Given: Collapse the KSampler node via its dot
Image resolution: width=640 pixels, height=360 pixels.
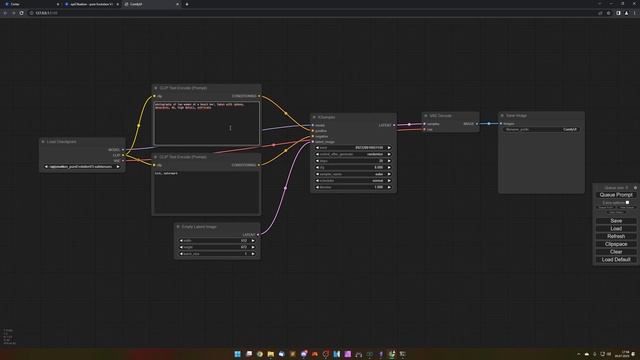Looking at the screenshot, I should pyautogui.click(x=314, y=117).
